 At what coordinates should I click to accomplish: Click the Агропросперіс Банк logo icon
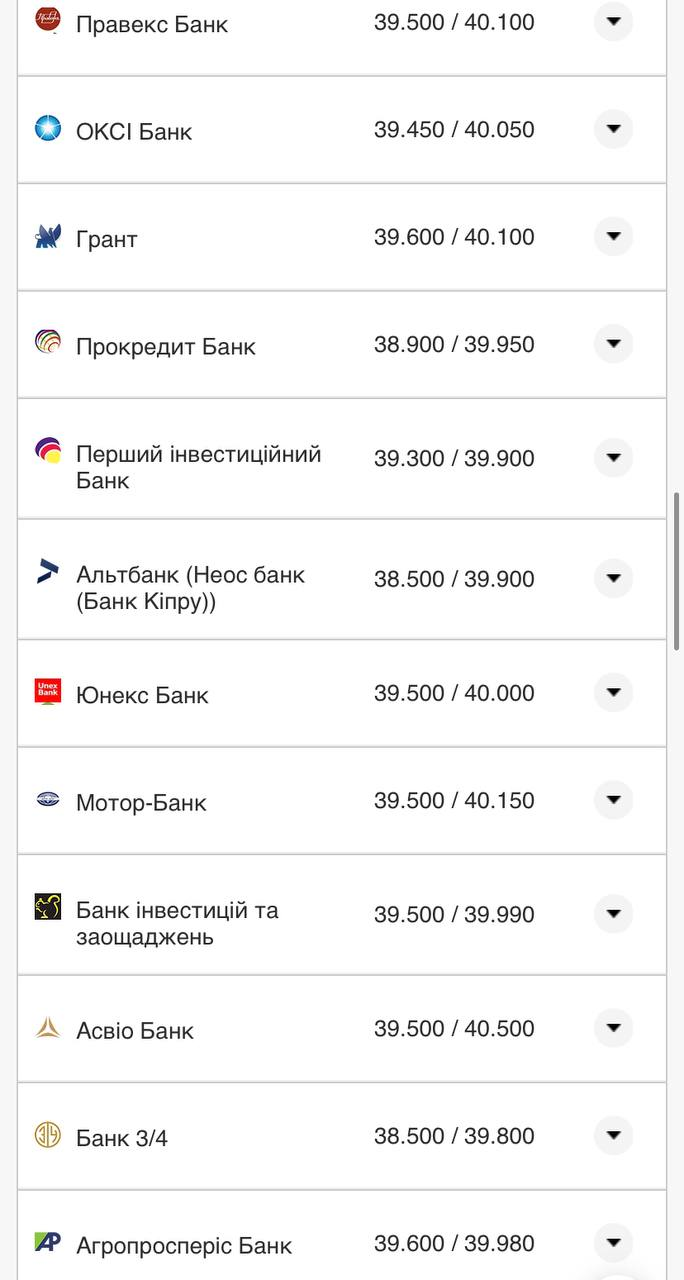47,1243
